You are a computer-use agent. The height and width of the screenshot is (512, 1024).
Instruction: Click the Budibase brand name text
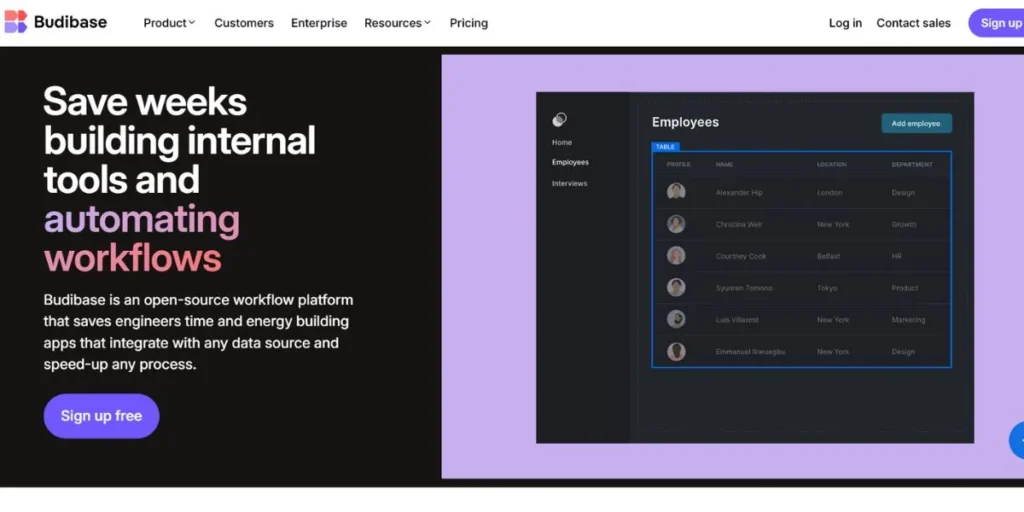[x=71, y=22]
